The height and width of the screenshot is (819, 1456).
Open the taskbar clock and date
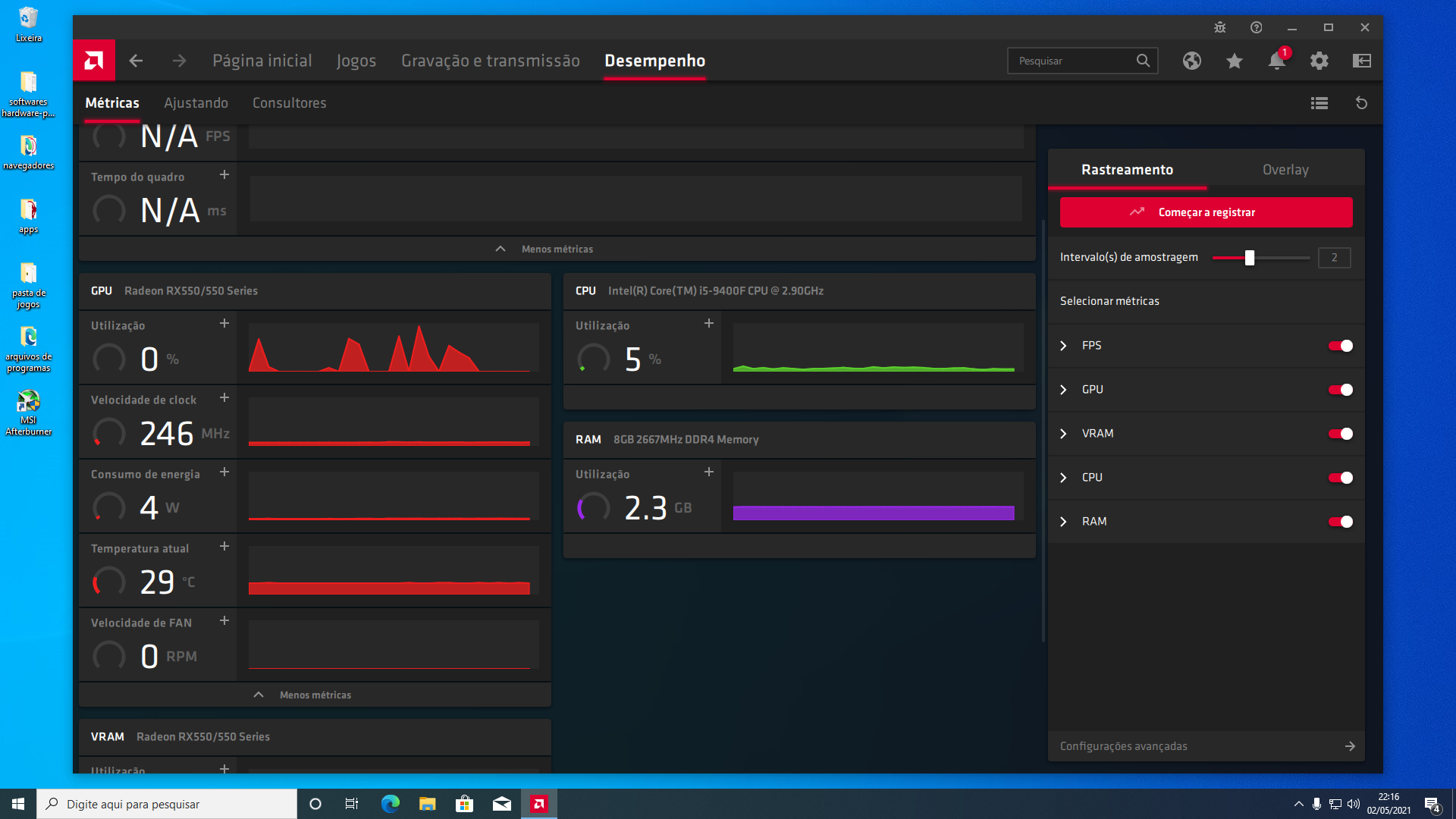tap(1389, 804)
